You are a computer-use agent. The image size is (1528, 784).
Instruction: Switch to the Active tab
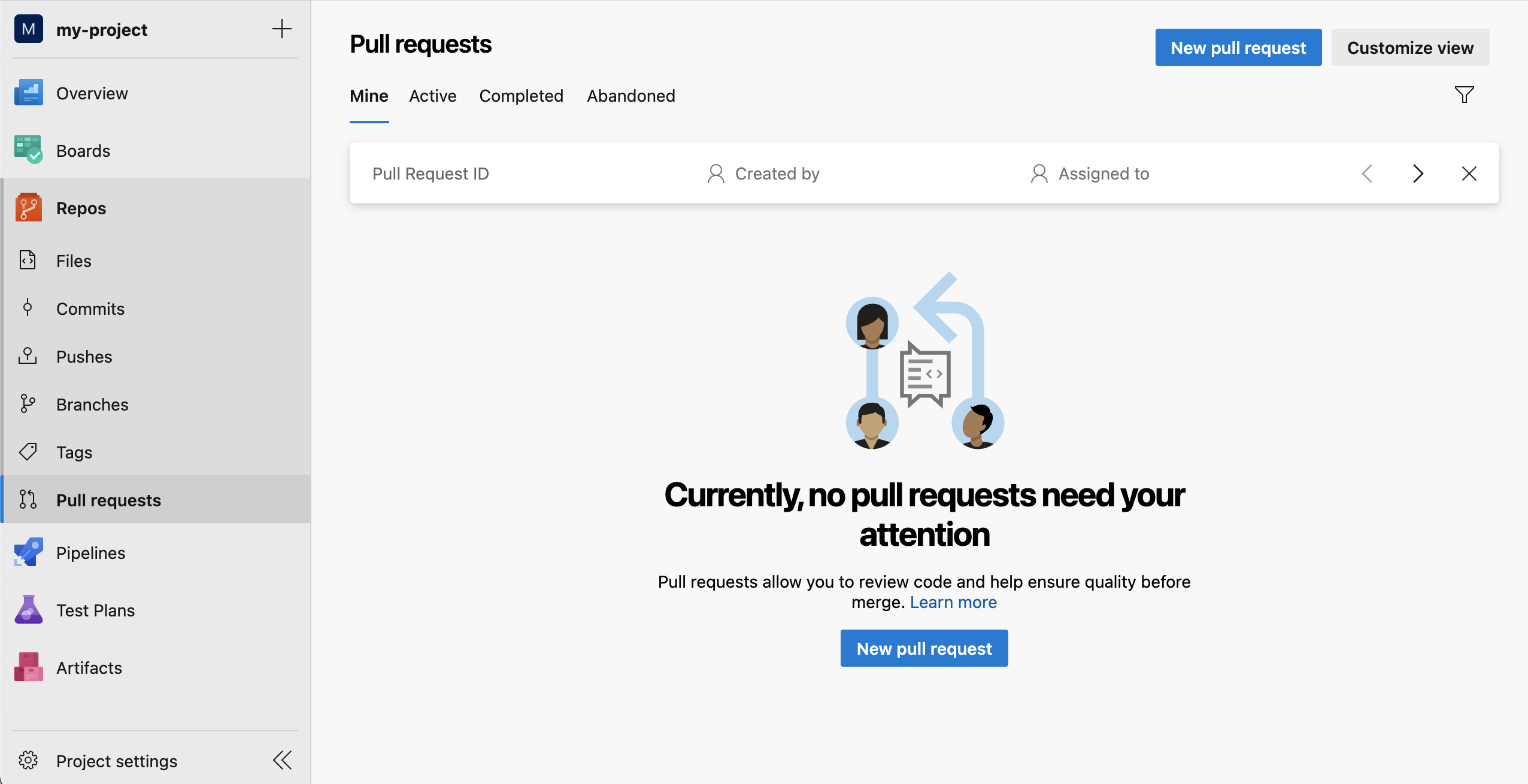(x=432, y=96)
